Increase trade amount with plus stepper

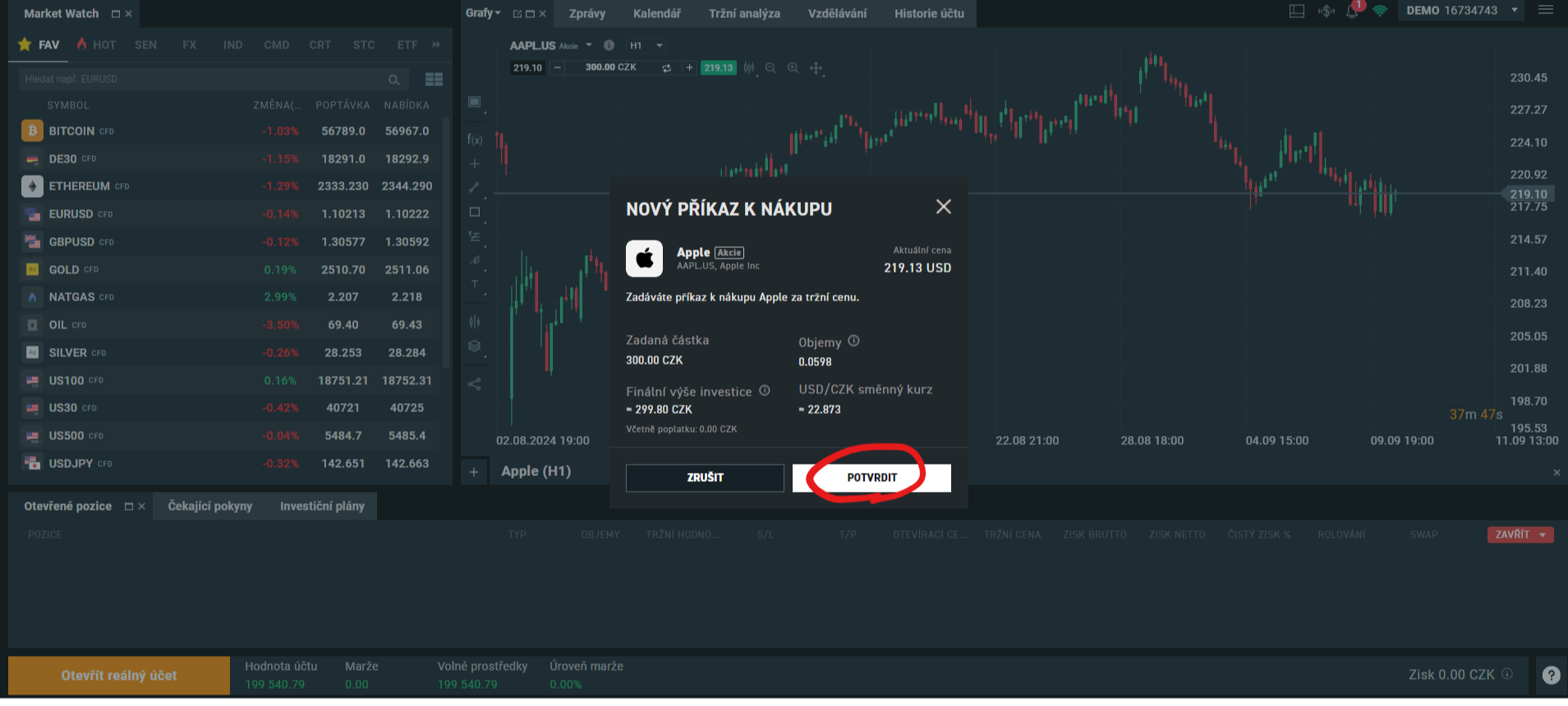coord(689,68)
